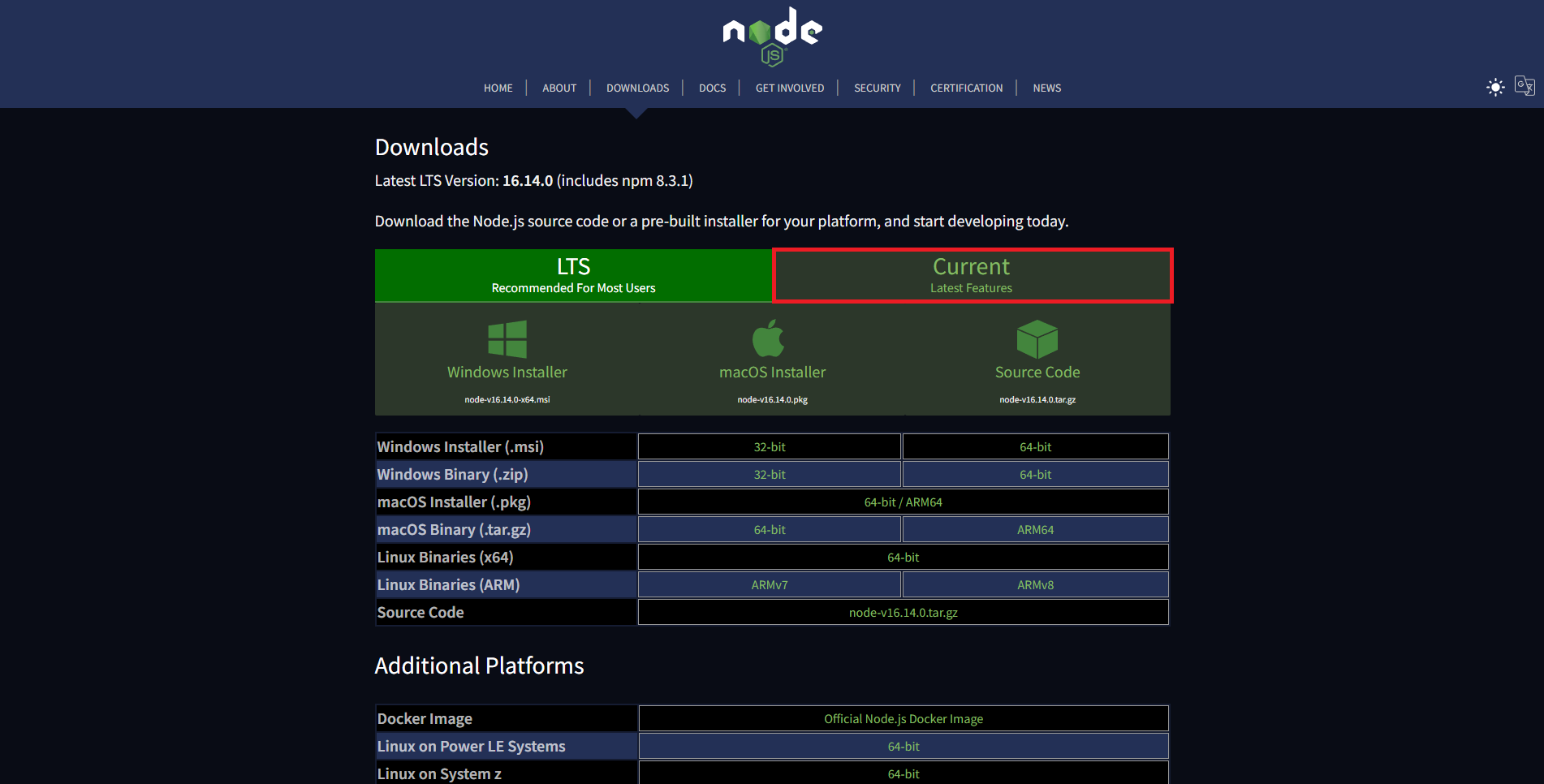
Task: Open Official Node.js Docker Image link
Action: [904, 718]
